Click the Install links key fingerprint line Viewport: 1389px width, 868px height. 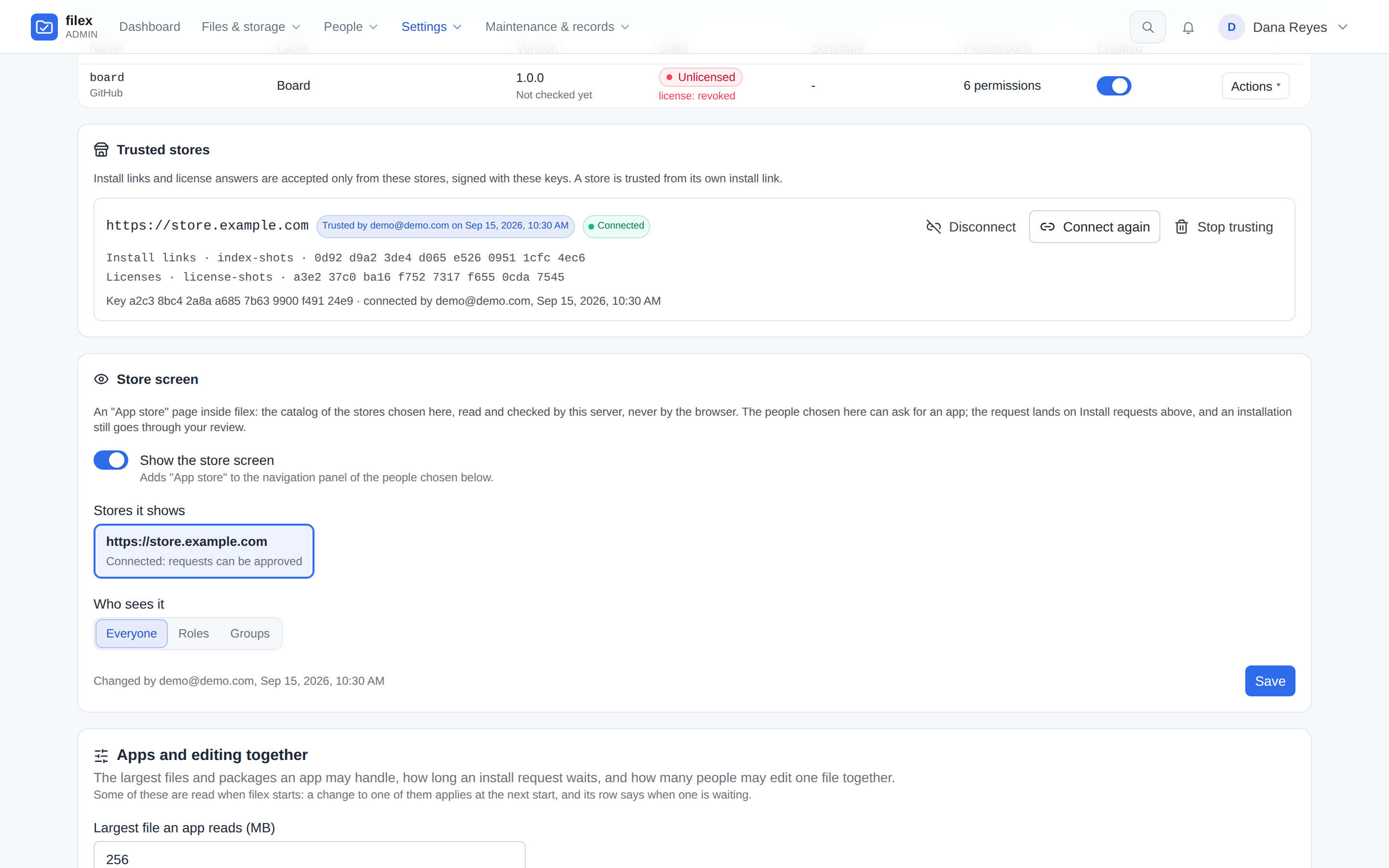pos(345,258)
